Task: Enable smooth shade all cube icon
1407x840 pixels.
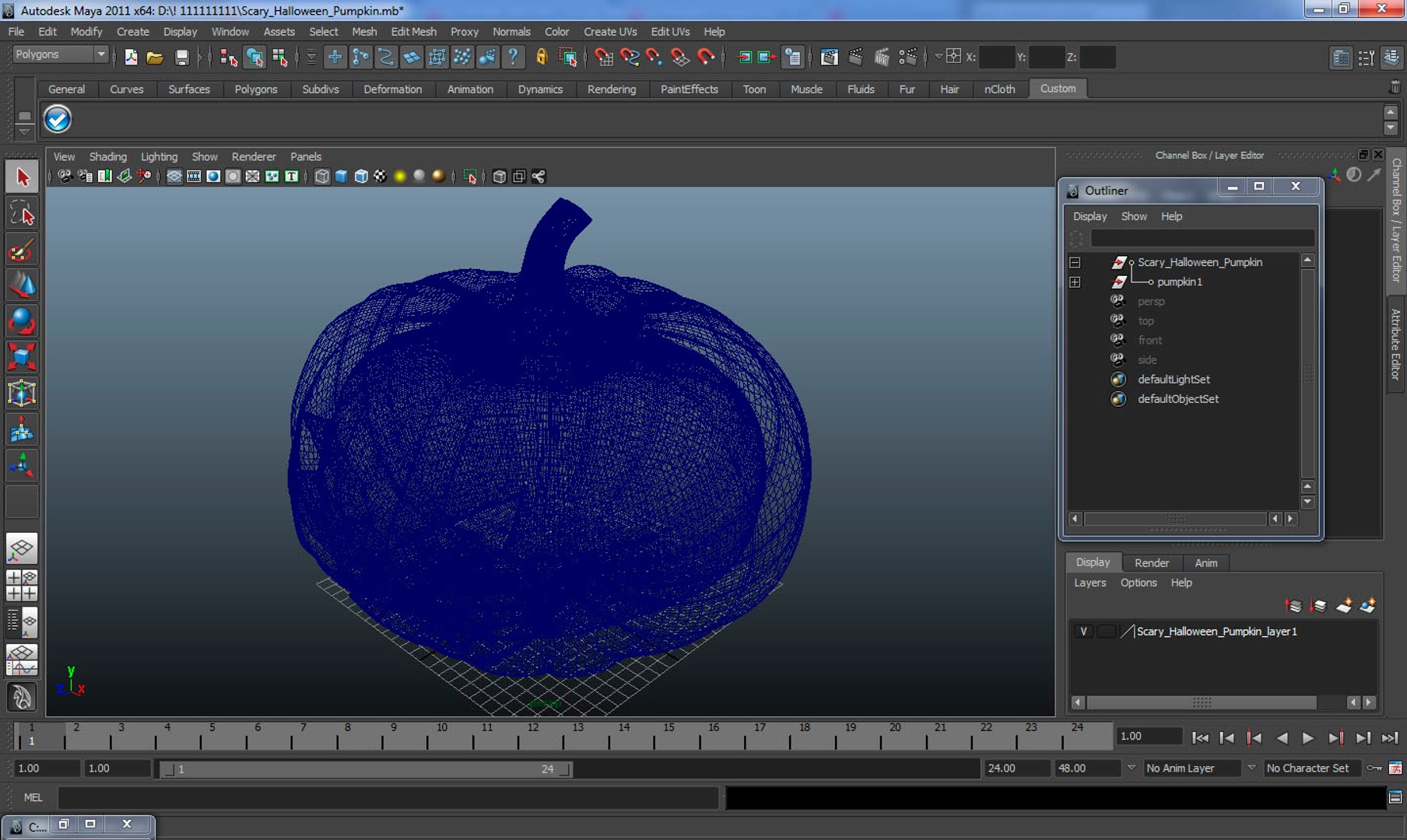Action: pyautogui.click(x=341, y=177)
